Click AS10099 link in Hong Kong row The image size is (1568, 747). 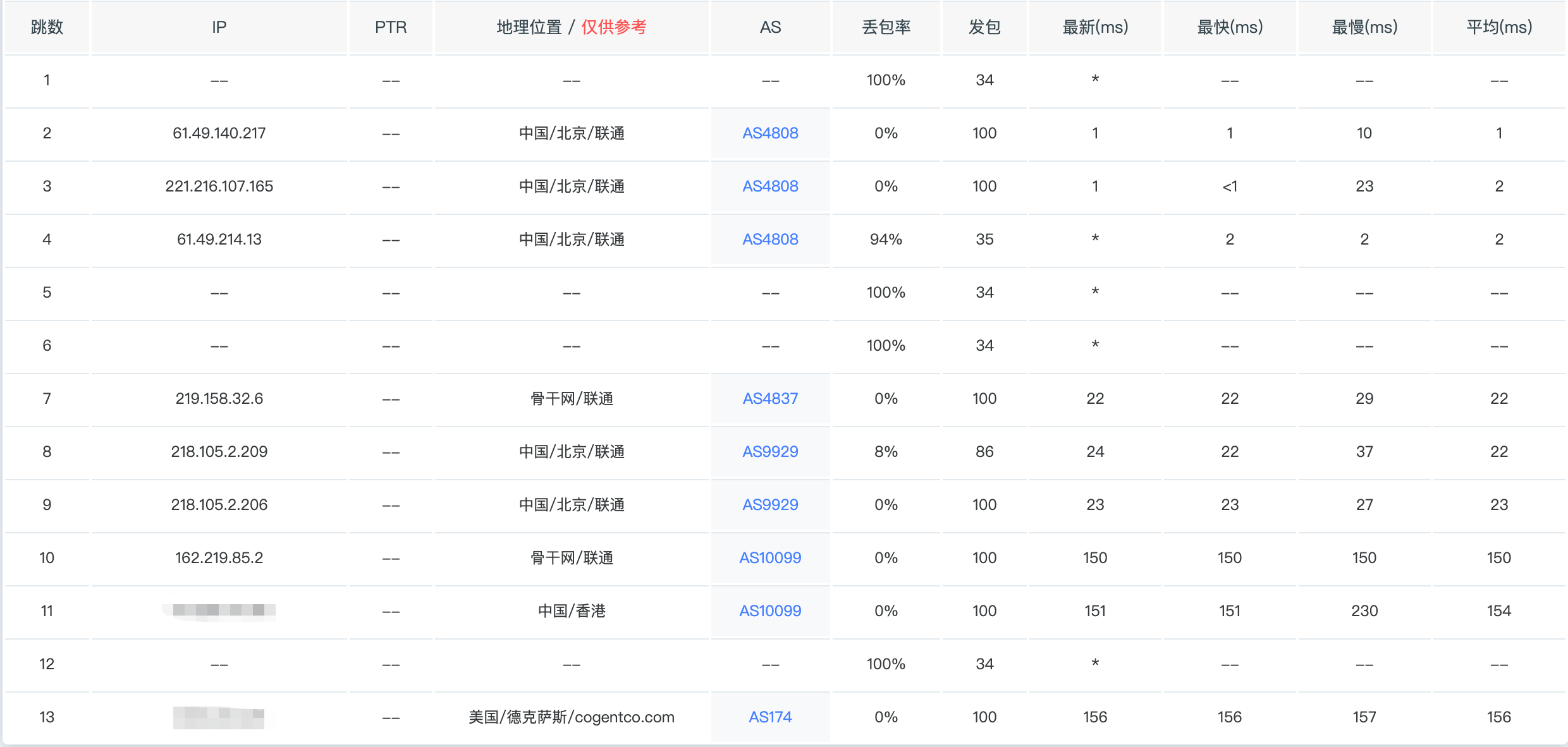(x=769, y=611)
